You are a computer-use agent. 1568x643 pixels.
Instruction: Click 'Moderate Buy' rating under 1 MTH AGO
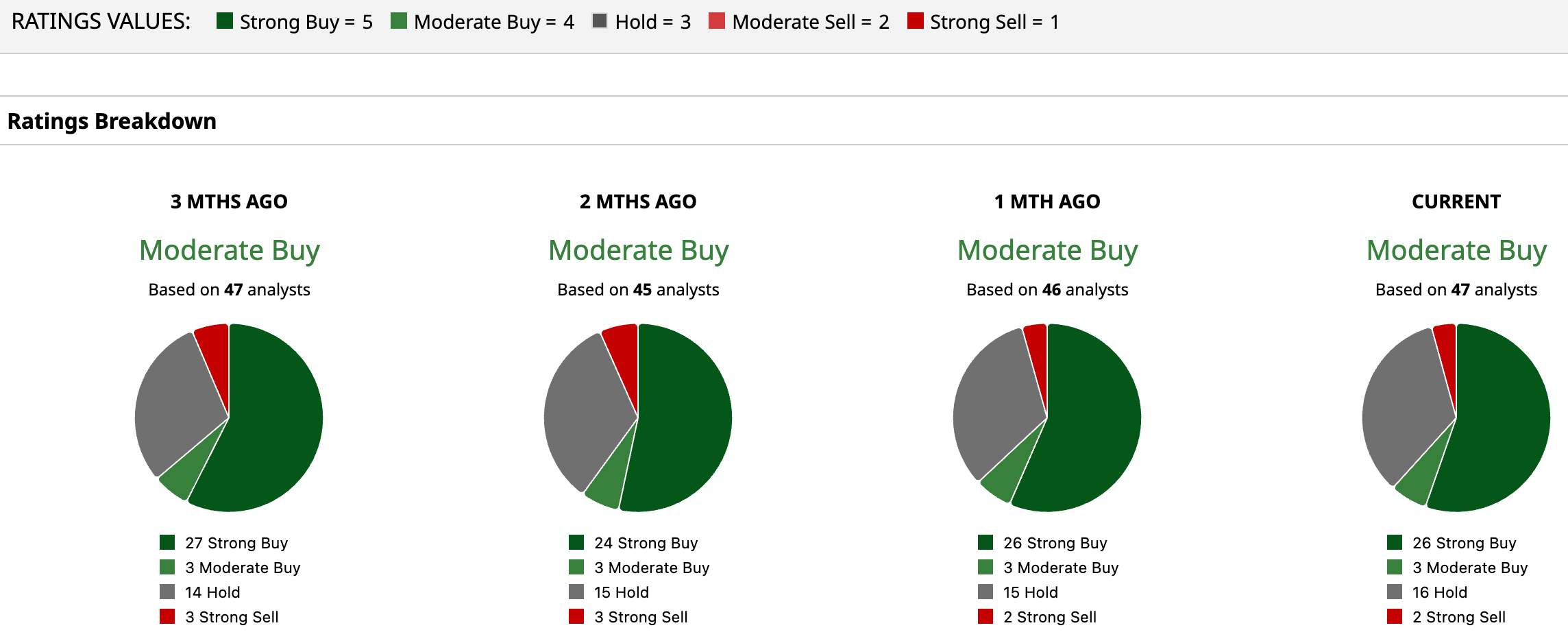(1047, 250)
